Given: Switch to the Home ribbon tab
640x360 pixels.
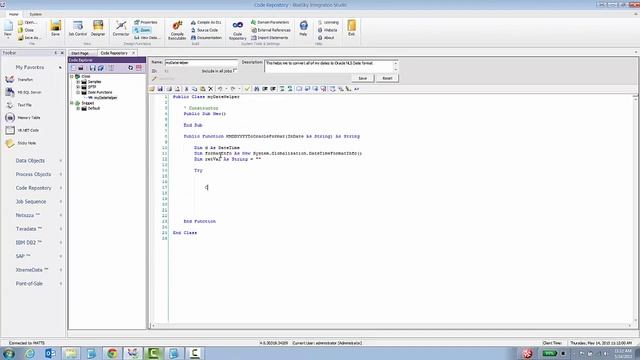Looking at the screenshot, I should coord(14,14).
